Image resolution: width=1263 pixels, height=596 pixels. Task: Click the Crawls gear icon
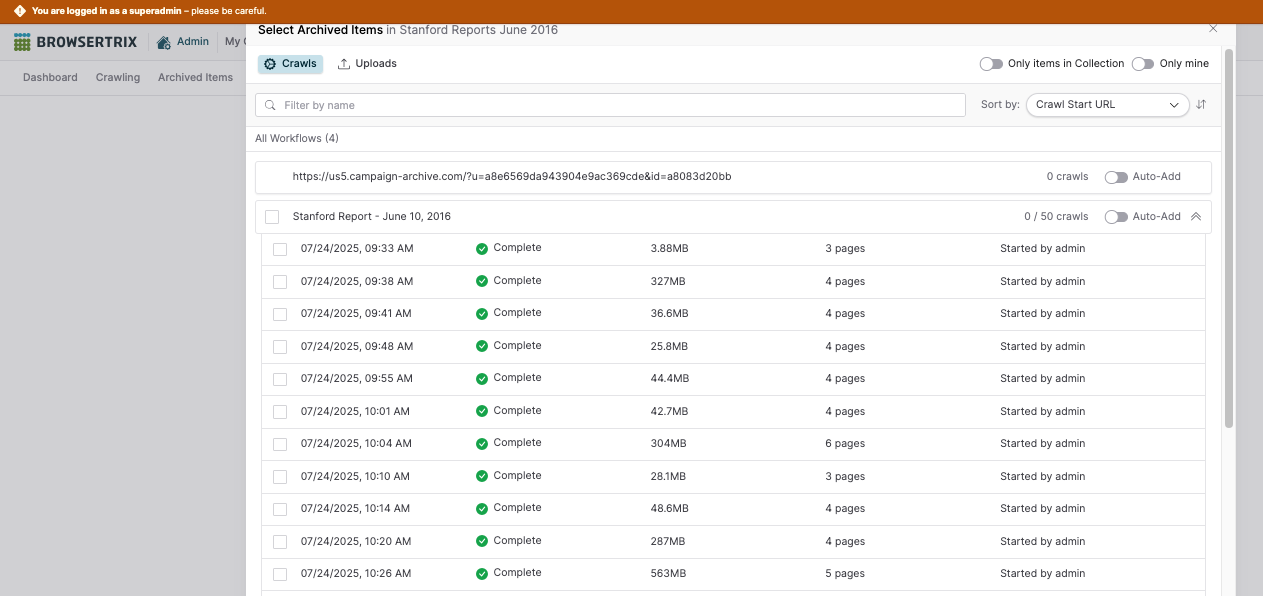point(270,64)
